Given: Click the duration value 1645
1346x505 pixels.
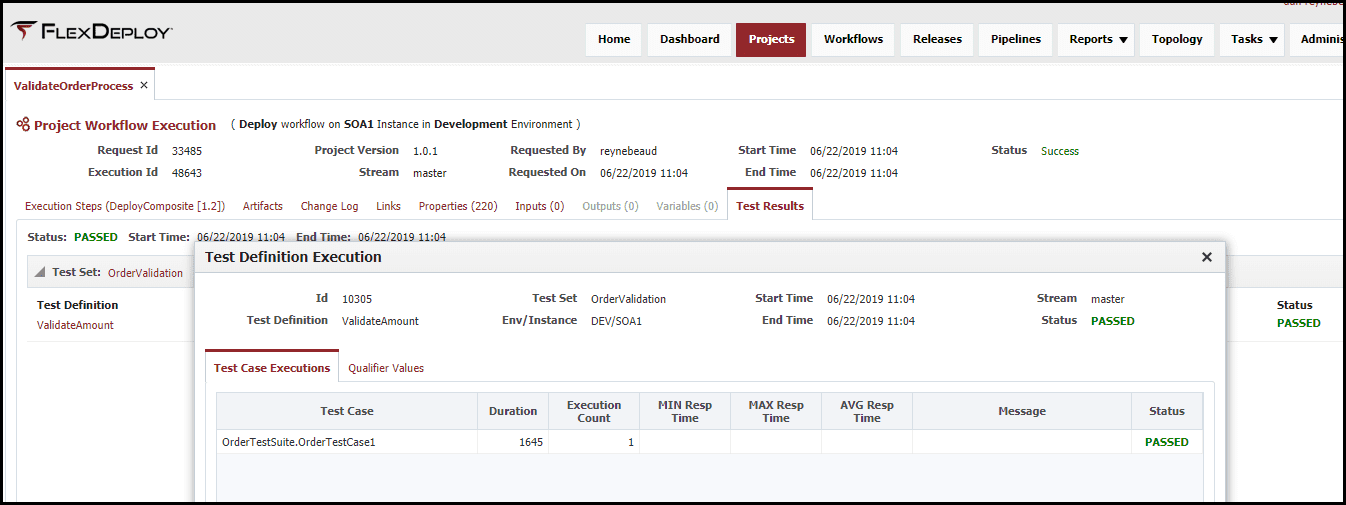Looking at the screenshot, I should point(531,442).
